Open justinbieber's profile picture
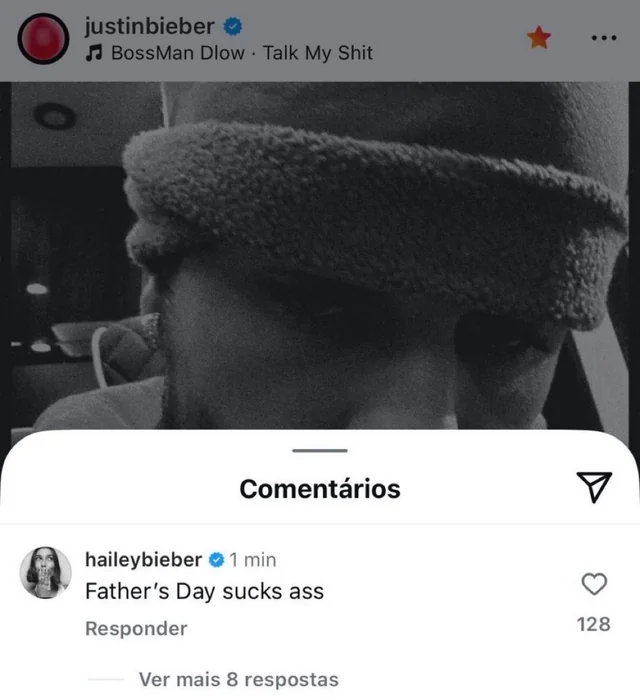Image resolution: width=640 pixels, height=700 pixels. (43, 38)
